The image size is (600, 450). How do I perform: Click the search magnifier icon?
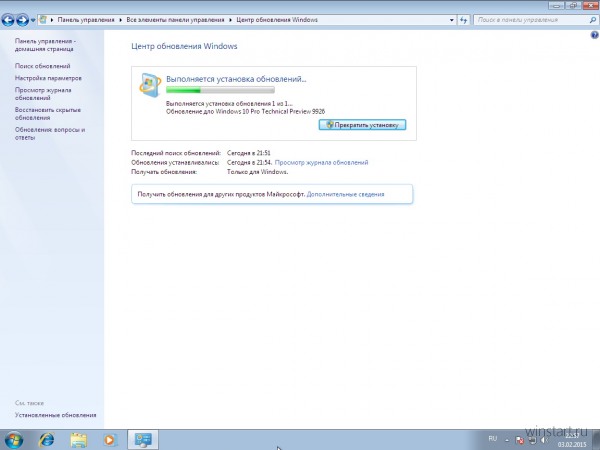593,20
